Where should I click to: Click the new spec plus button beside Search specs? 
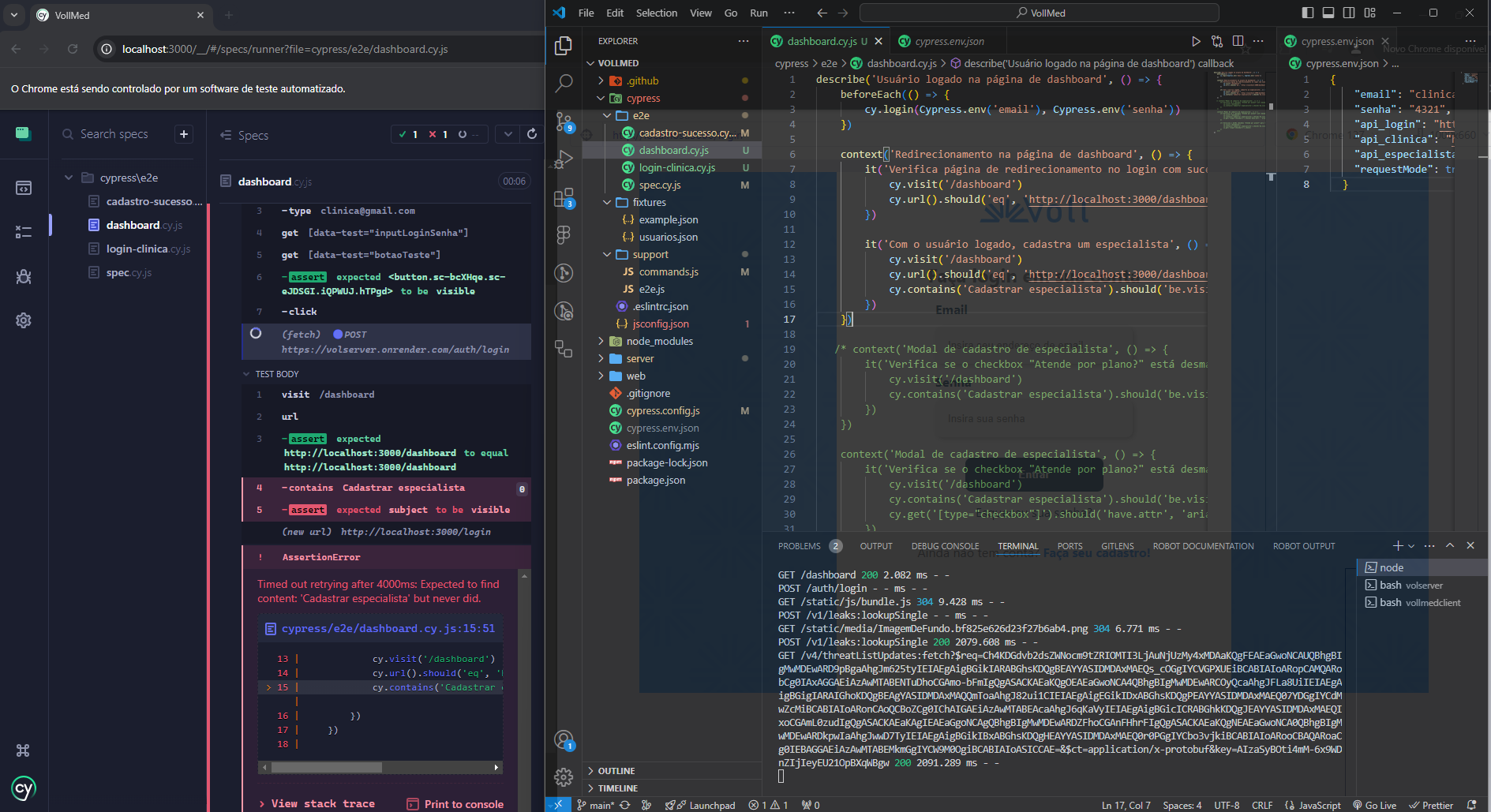pos(184,134)
